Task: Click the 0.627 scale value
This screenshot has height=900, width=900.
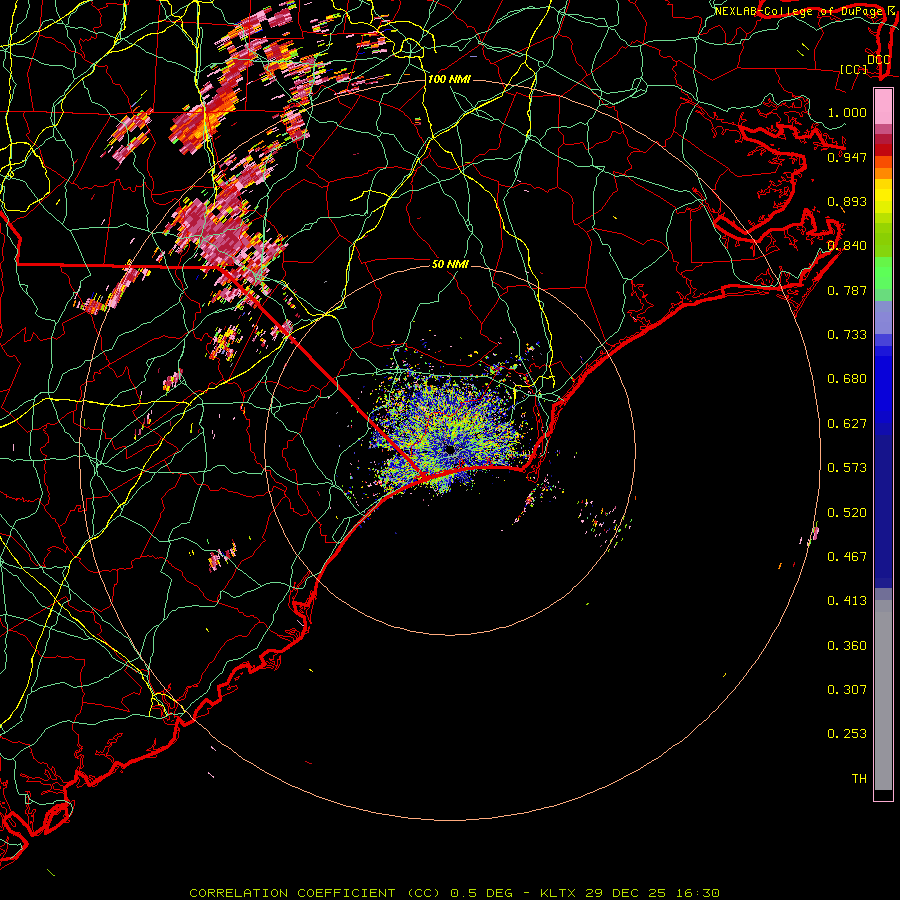Action: [x=847, y=424]
